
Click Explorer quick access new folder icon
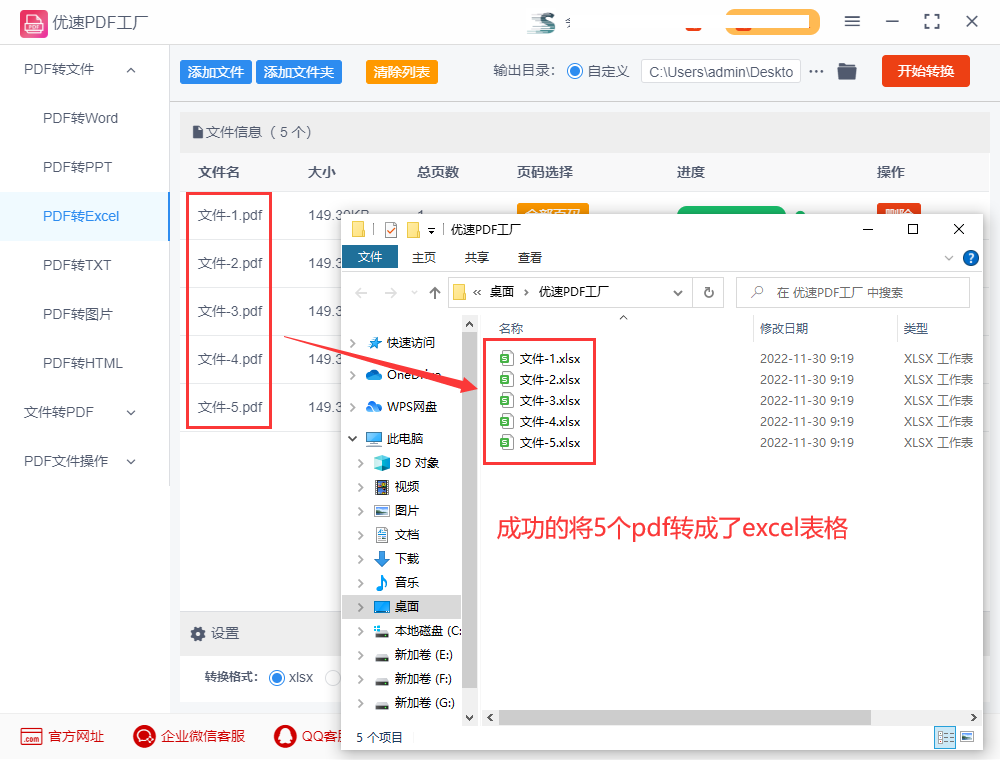[413, 229]
